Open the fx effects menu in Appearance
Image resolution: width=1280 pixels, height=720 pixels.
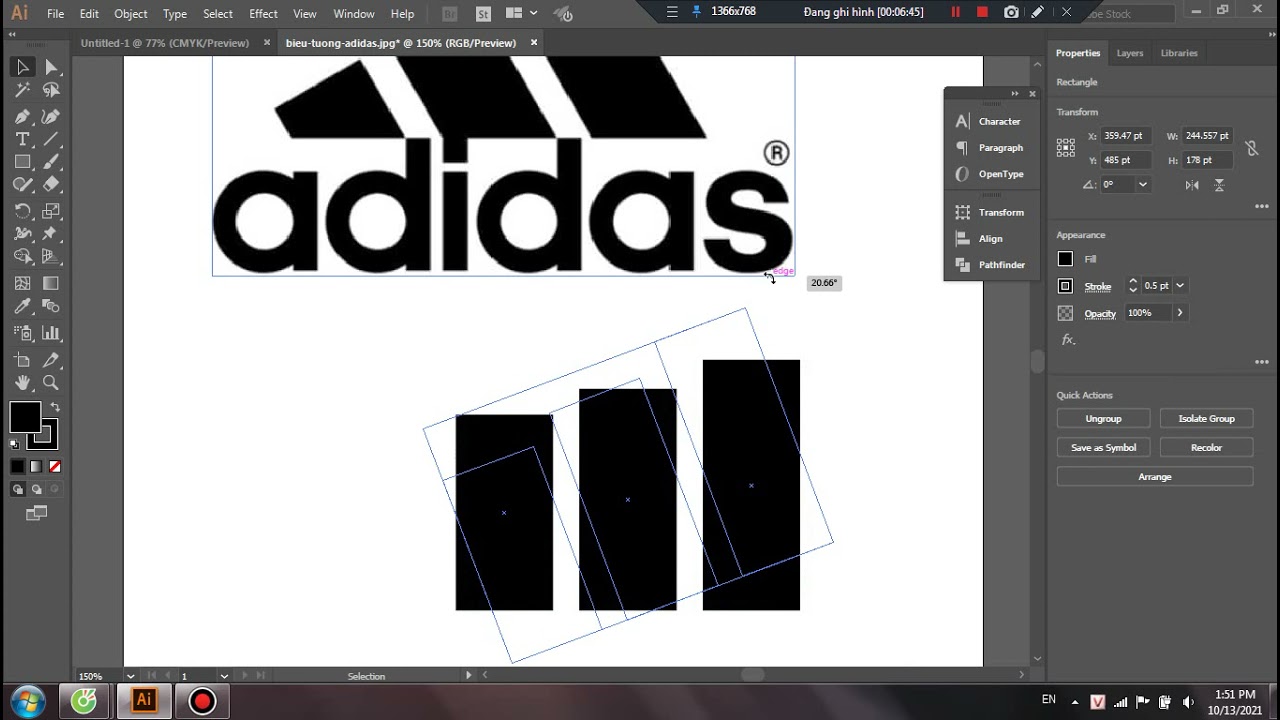click(x=1068, y=340)
